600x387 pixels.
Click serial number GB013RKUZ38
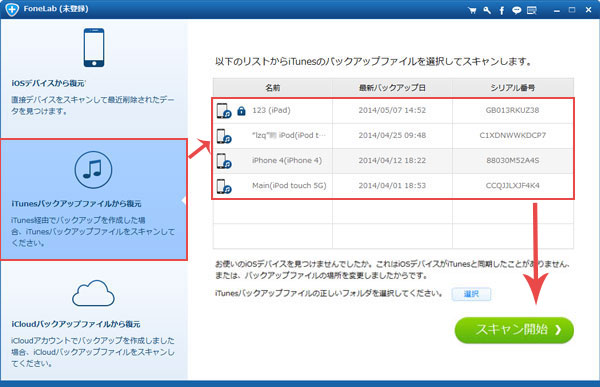click(512, 110)
